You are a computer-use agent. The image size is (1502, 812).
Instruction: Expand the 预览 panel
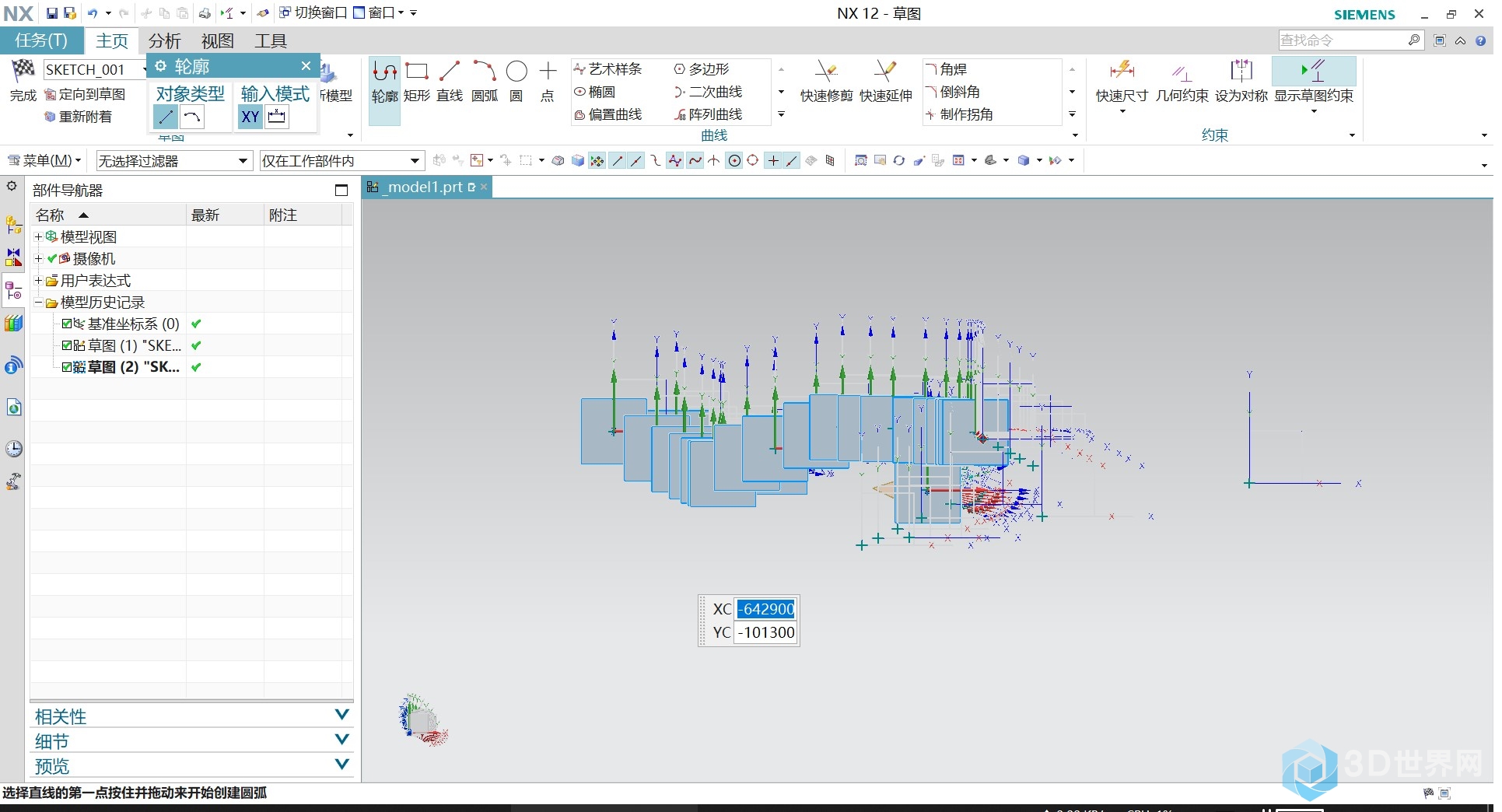pyautogui.click(x=341, y=765)
